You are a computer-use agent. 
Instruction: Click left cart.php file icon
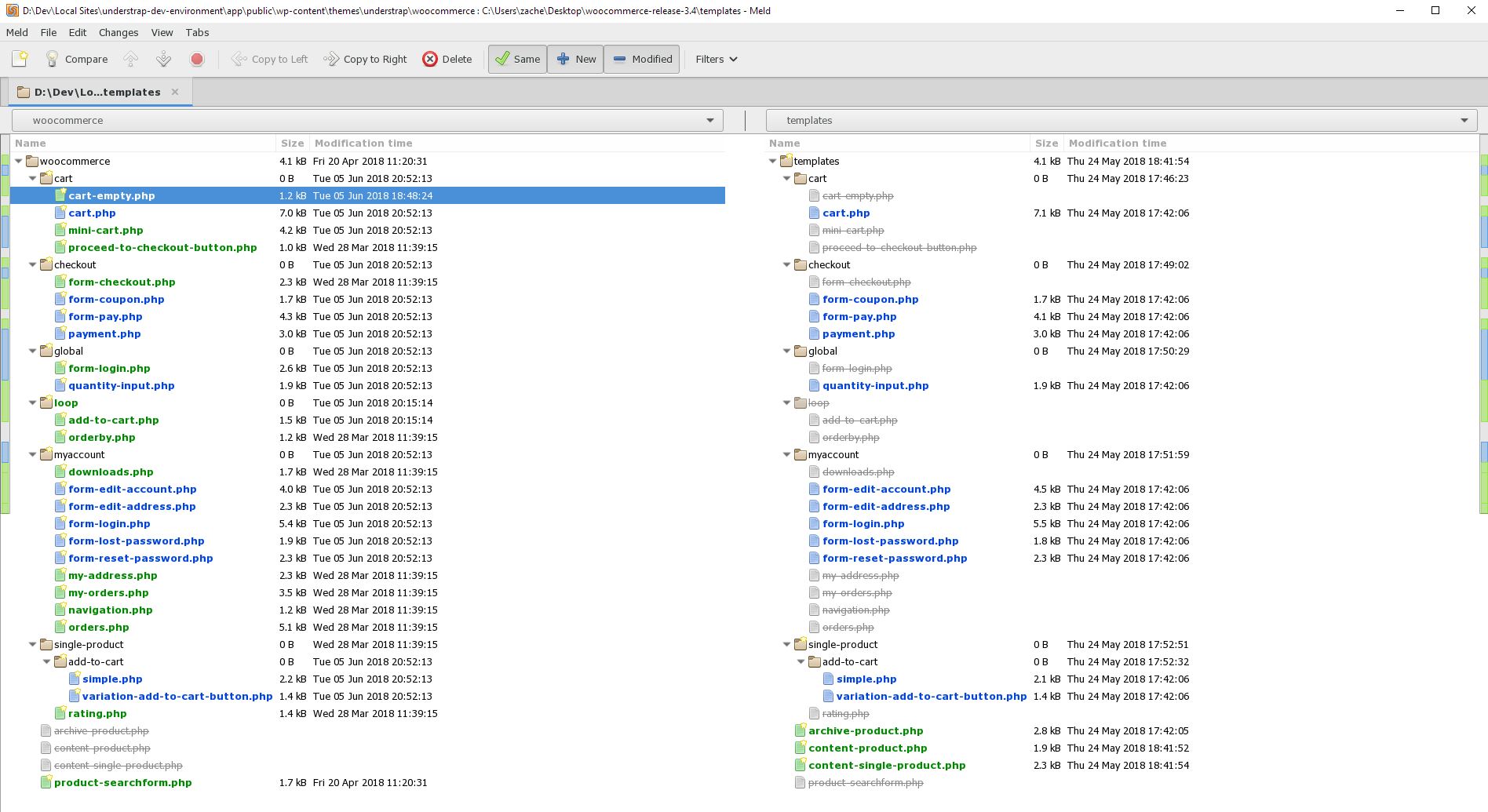(60, 213)
